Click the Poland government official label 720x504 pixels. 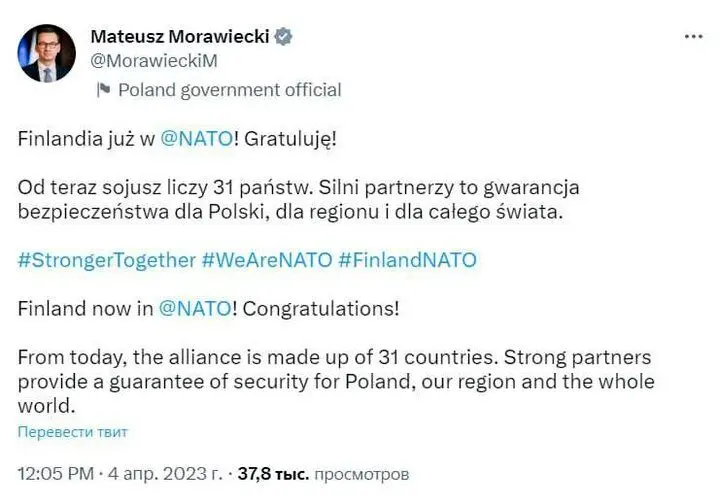tap(229, 90)
